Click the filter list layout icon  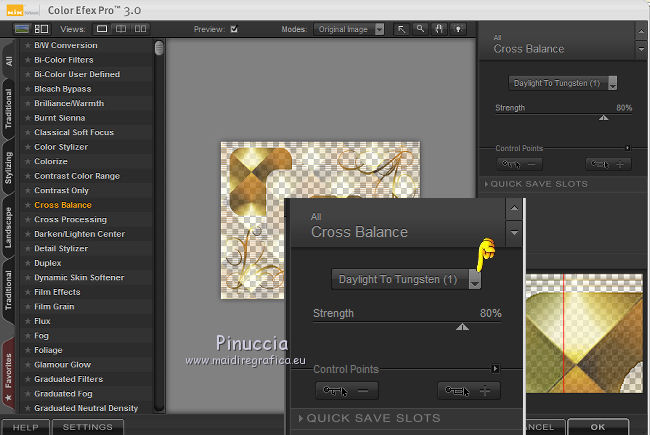point(41,29)
